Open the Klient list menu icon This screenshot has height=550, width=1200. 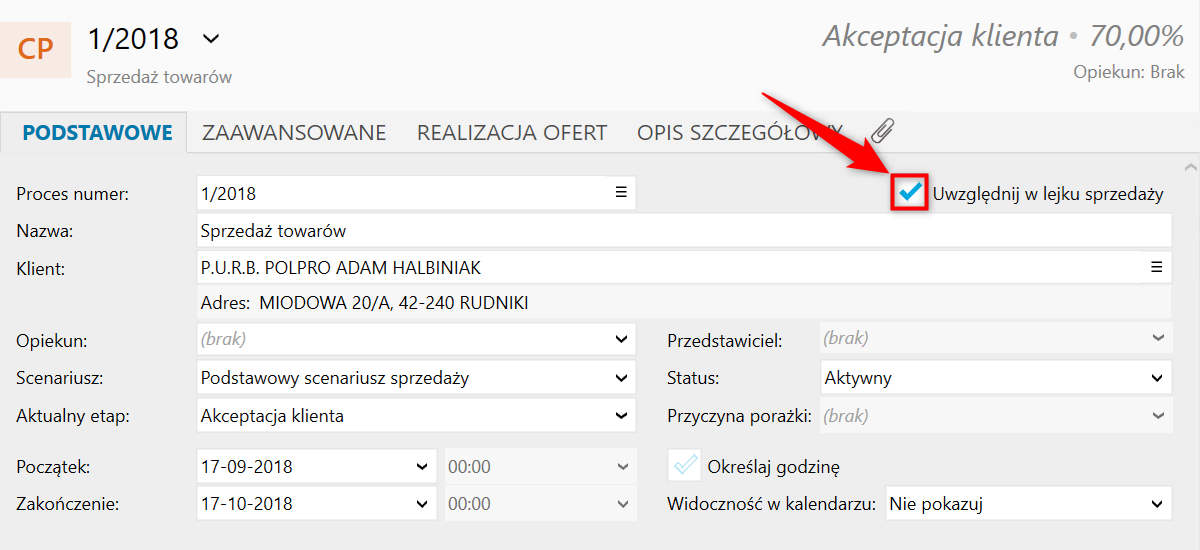1156,267
